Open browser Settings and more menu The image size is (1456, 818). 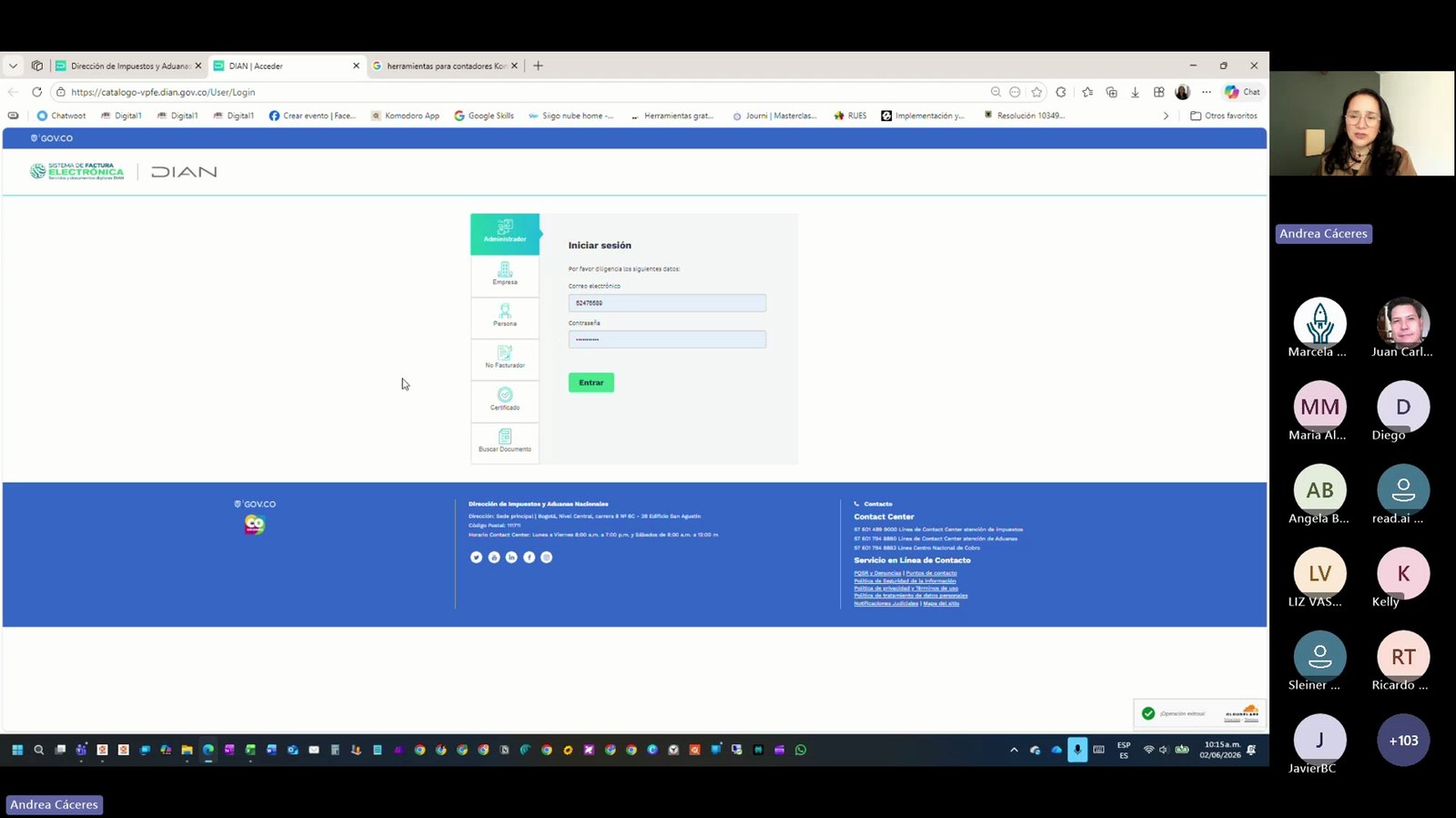[1207, 92]
